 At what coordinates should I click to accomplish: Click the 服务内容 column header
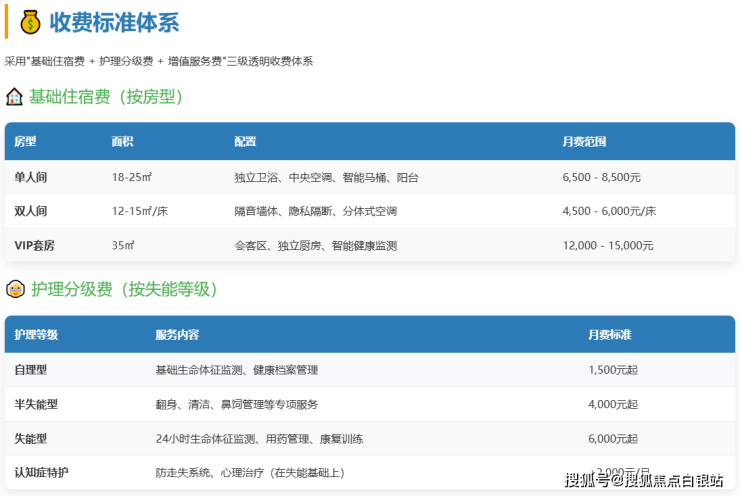[177, 334]
